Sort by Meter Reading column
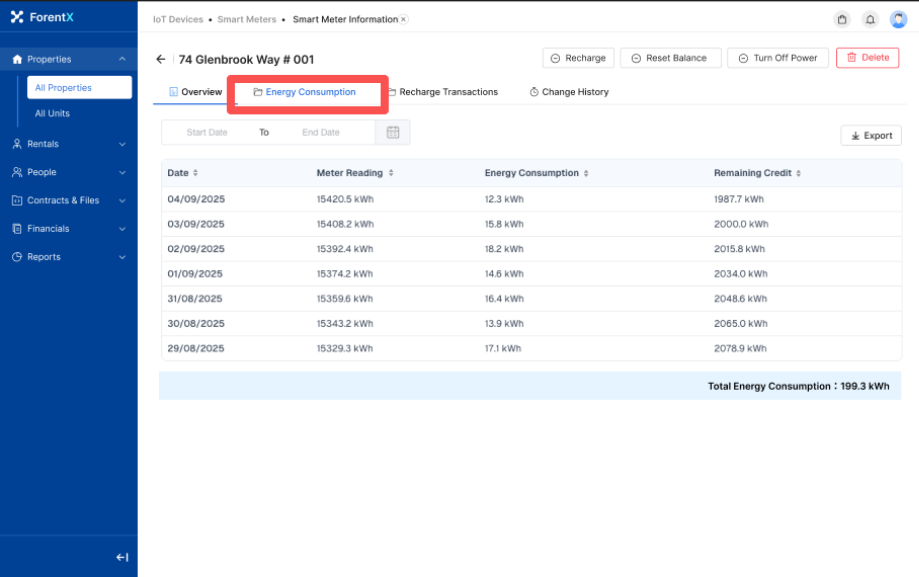Screen dimensions: 919x577 [390, 173]
